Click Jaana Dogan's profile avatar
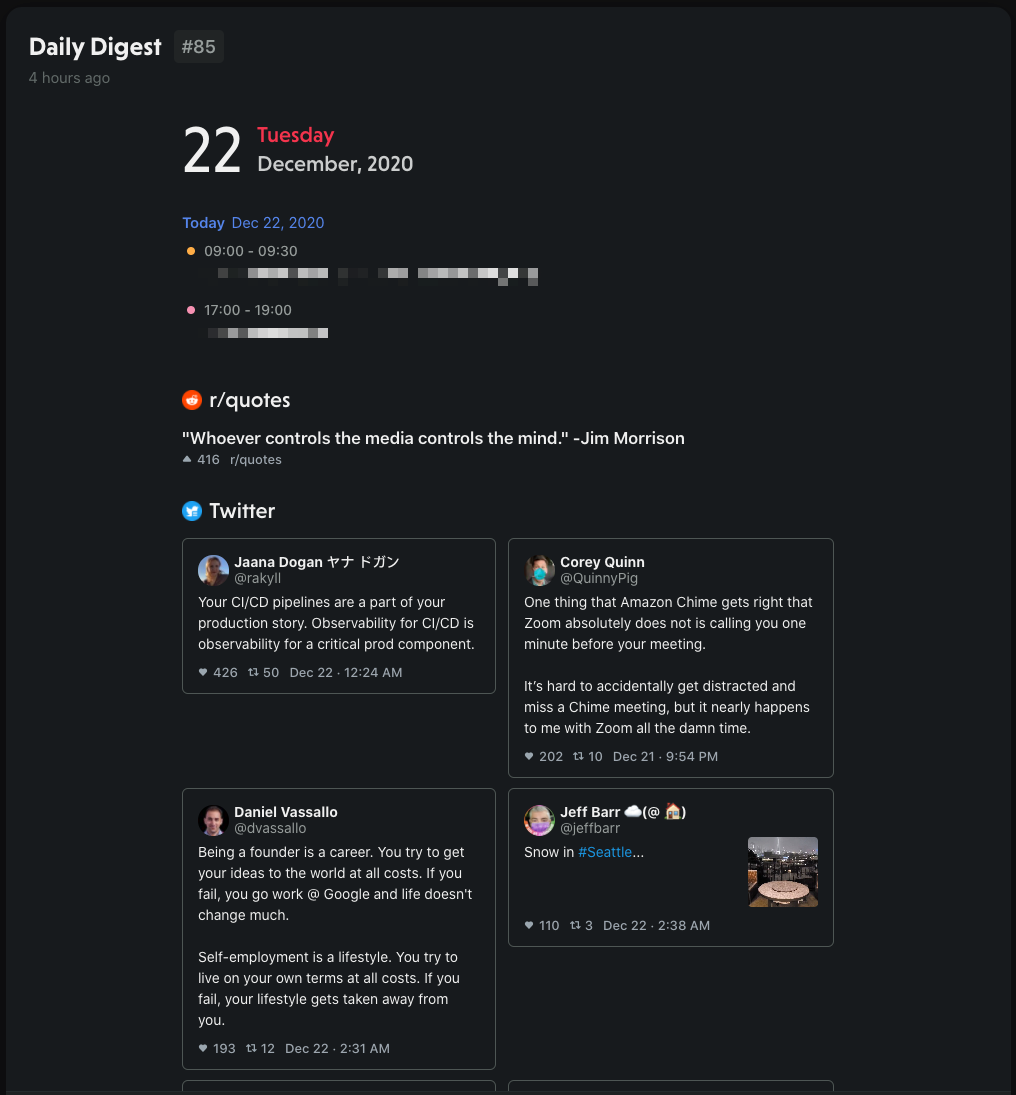 click(214, 570)
